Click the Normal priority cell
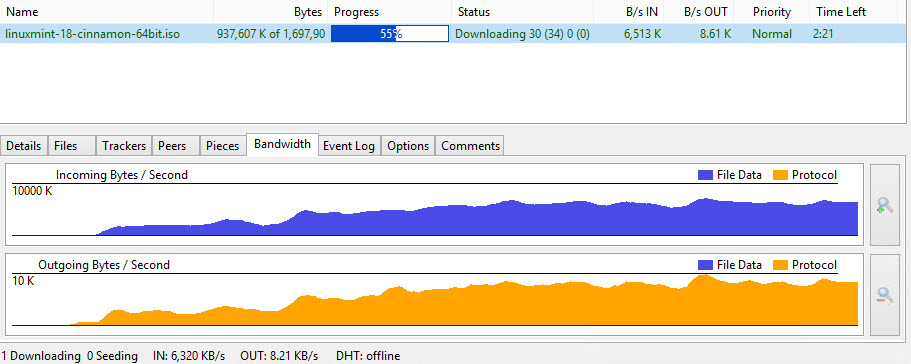 point(772,34)
